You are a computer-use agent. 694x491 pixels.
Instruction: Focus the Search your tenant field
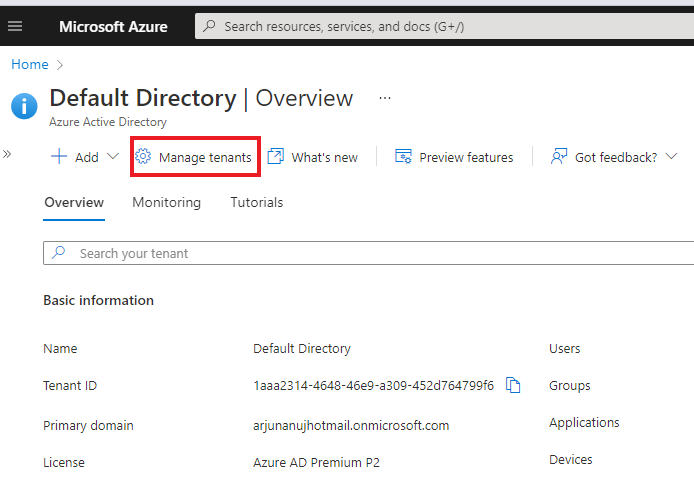pos(369,253)
